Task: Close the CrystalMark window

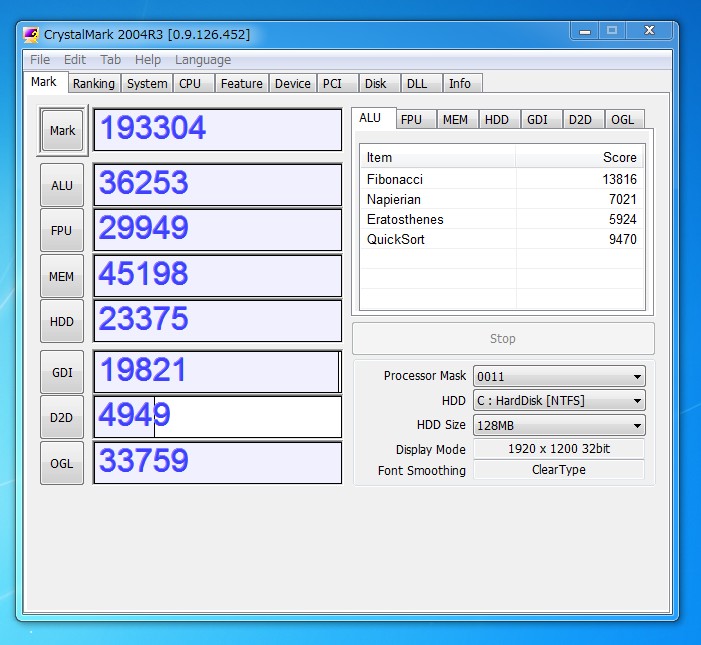Action: [x=649, y=31]
